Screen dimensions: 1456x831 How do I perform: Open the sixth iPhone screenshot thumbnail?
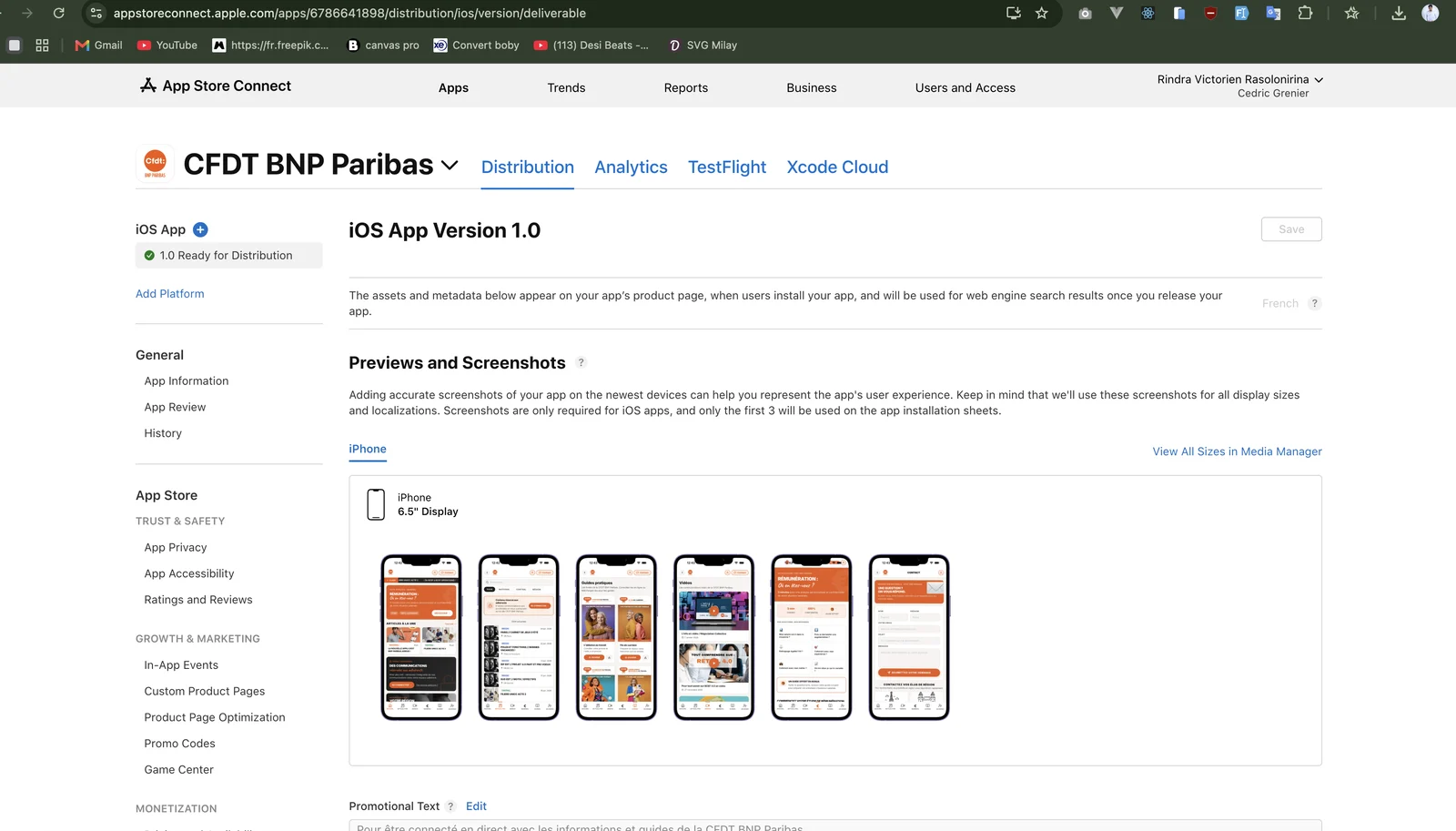tap(909, 637)
